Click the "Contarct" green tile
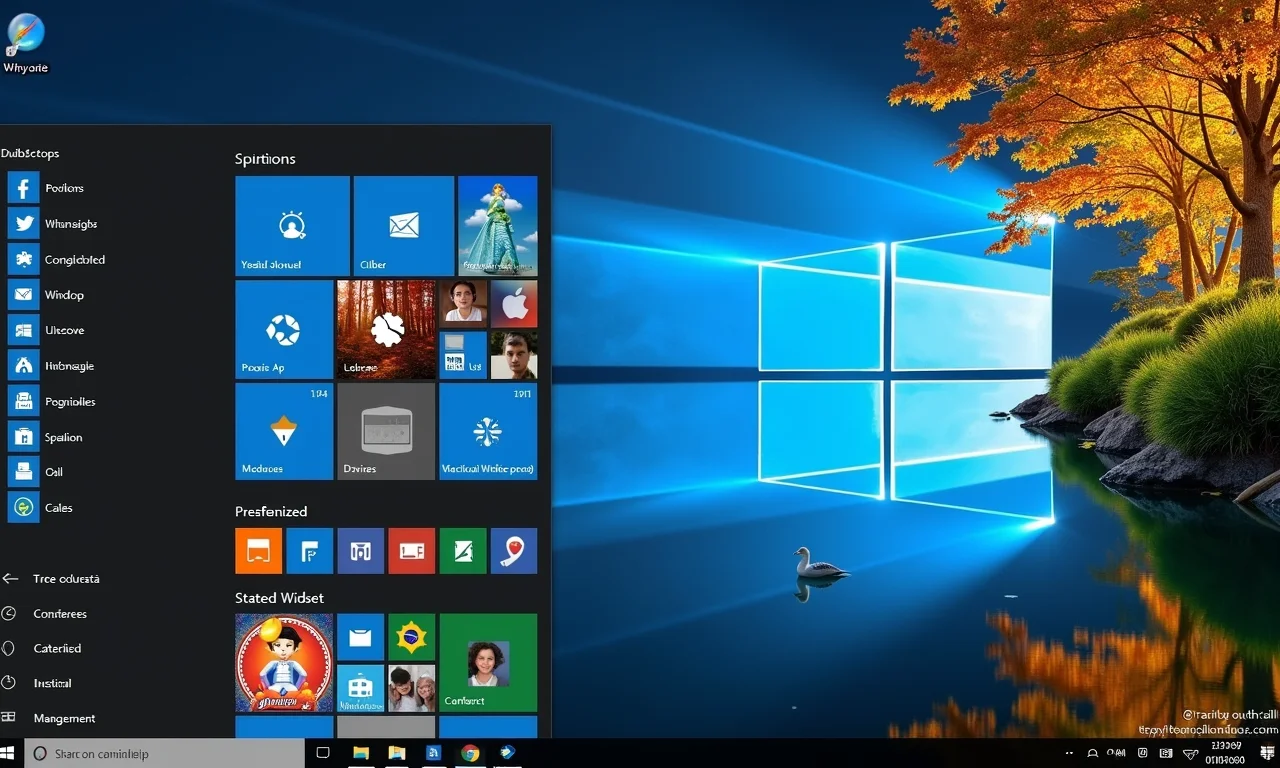 (488, 662)
